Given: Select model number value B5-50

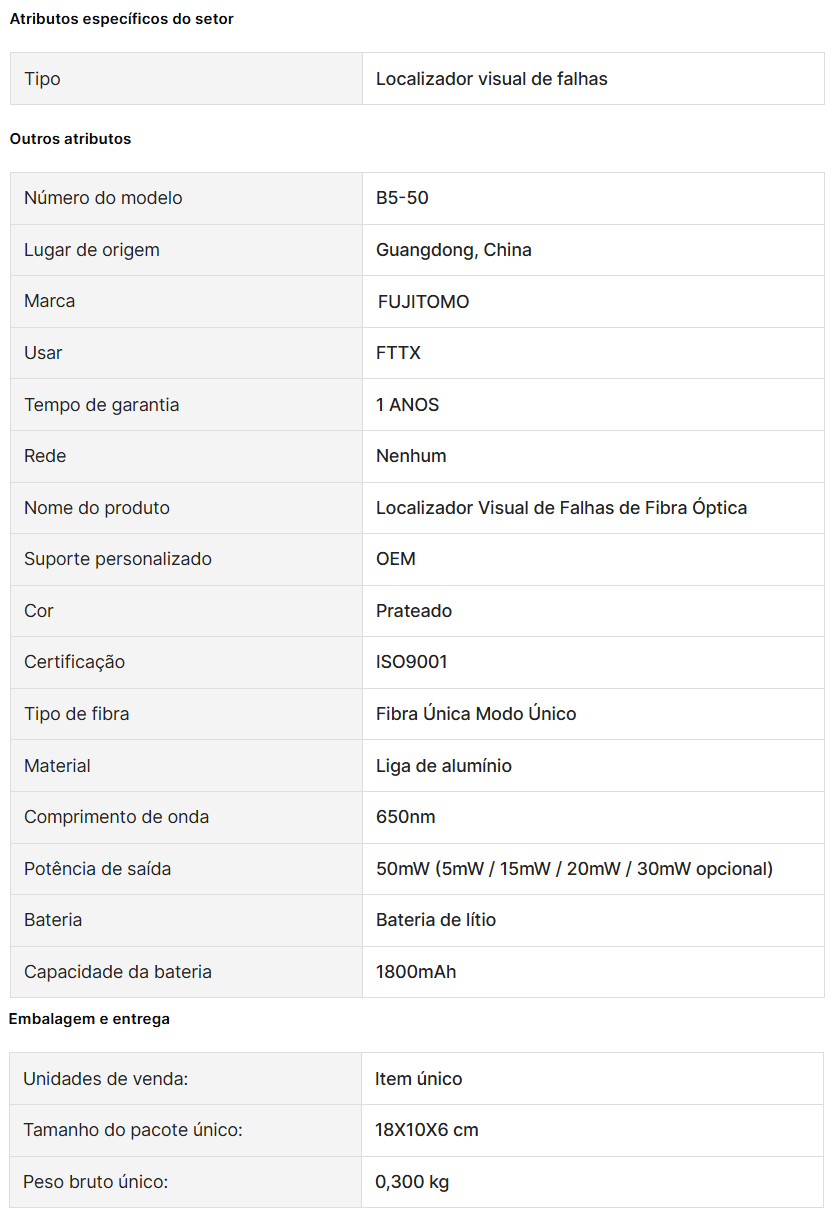Looking at the screenshot, I should [x=402, y=198].
